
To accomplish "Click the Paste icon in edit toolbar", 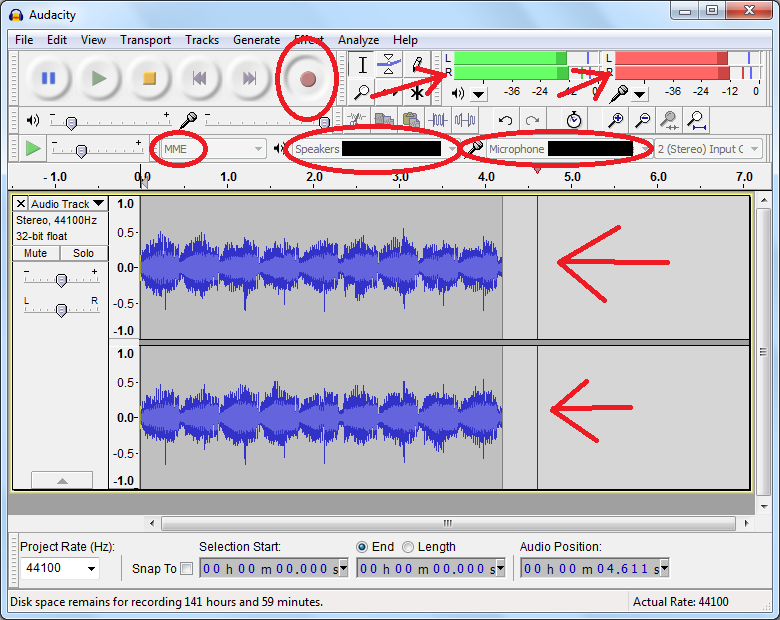I will (x=411, y=120).
